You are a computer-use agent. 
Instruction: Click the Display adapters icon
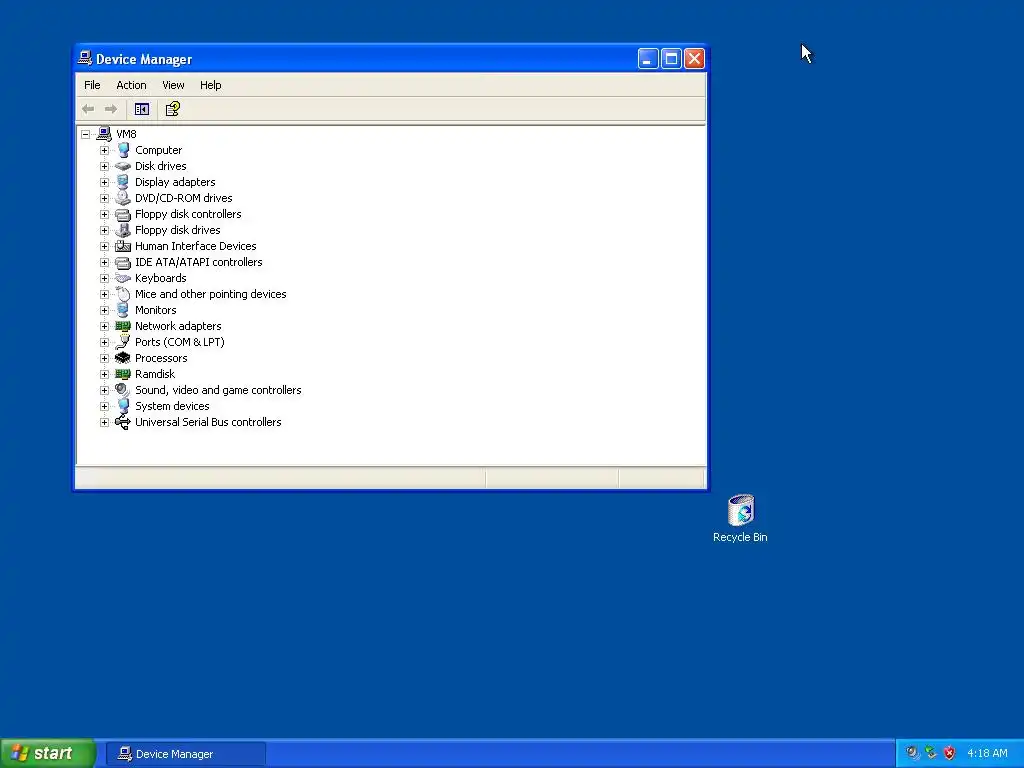(123, 182)
